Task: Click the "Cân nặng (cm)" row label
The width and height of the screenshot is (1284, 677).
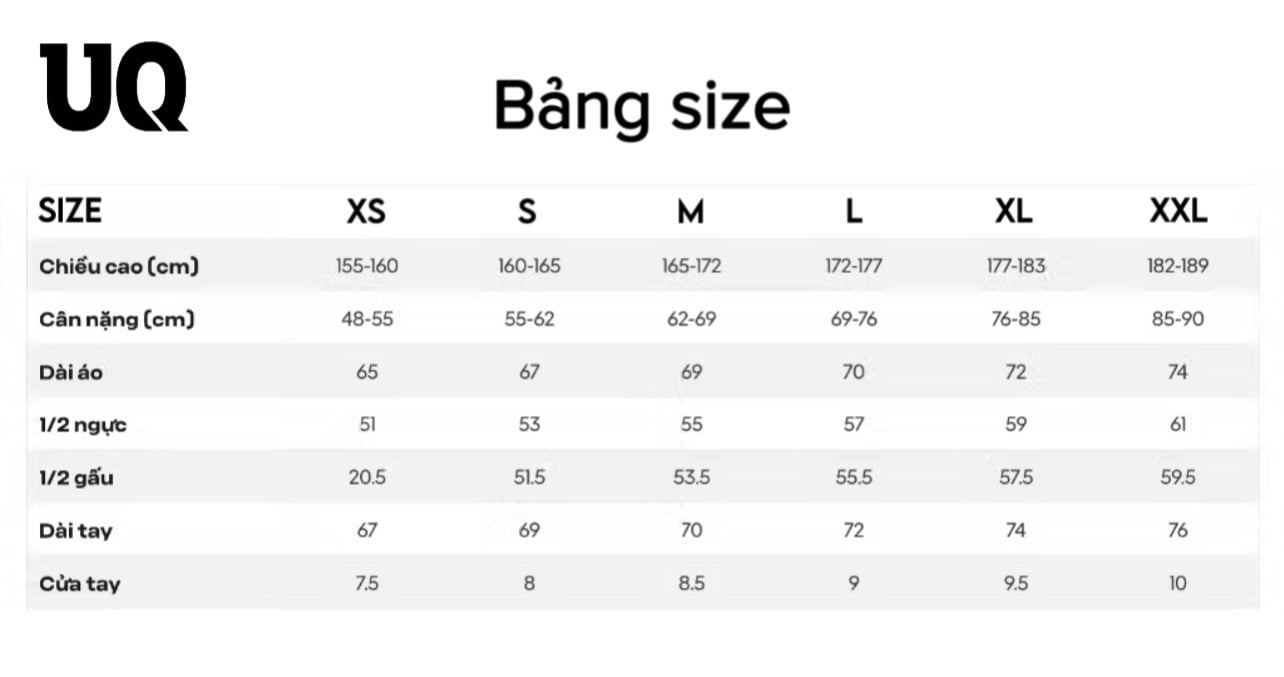Action: tap(117, 320)
